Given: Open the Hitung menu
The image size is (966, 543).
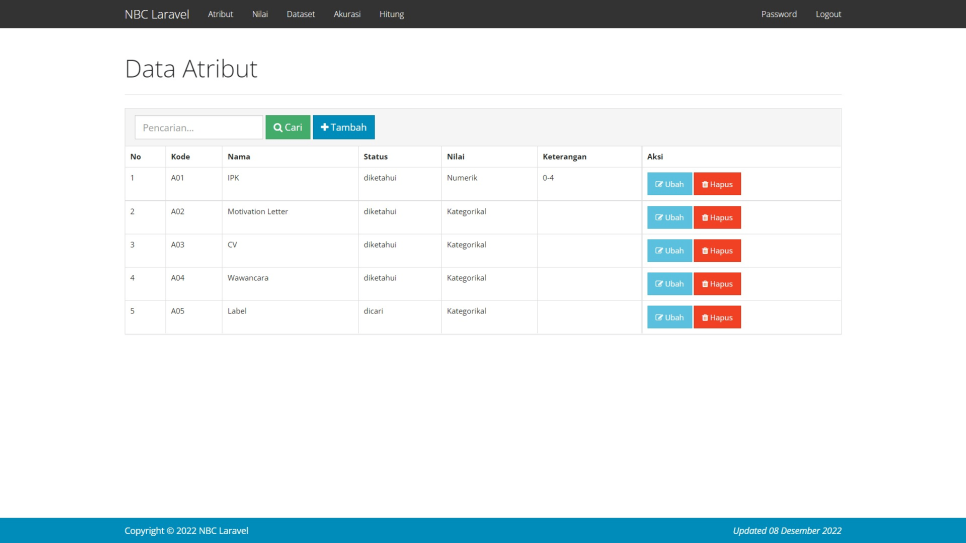Looking at the screenshot, I should (x=392, y=14).
